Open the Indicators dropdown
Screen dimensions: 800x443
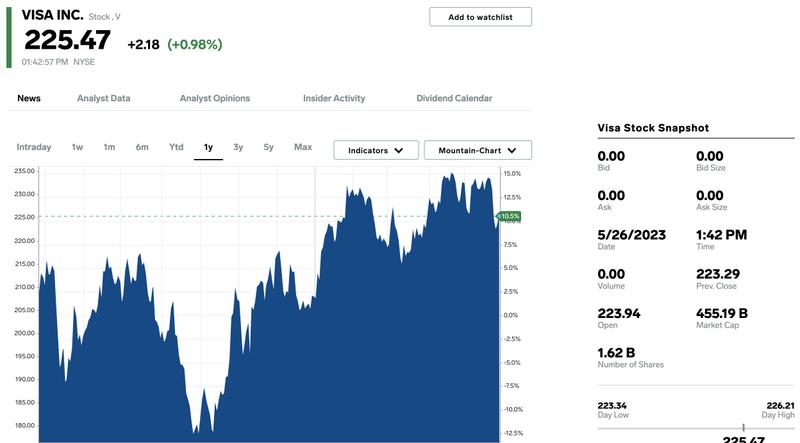click(376, 150)
